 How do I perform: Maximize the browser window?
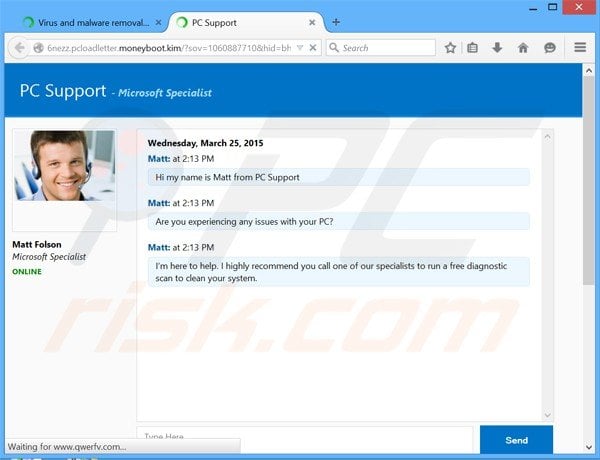coord(553,7)
